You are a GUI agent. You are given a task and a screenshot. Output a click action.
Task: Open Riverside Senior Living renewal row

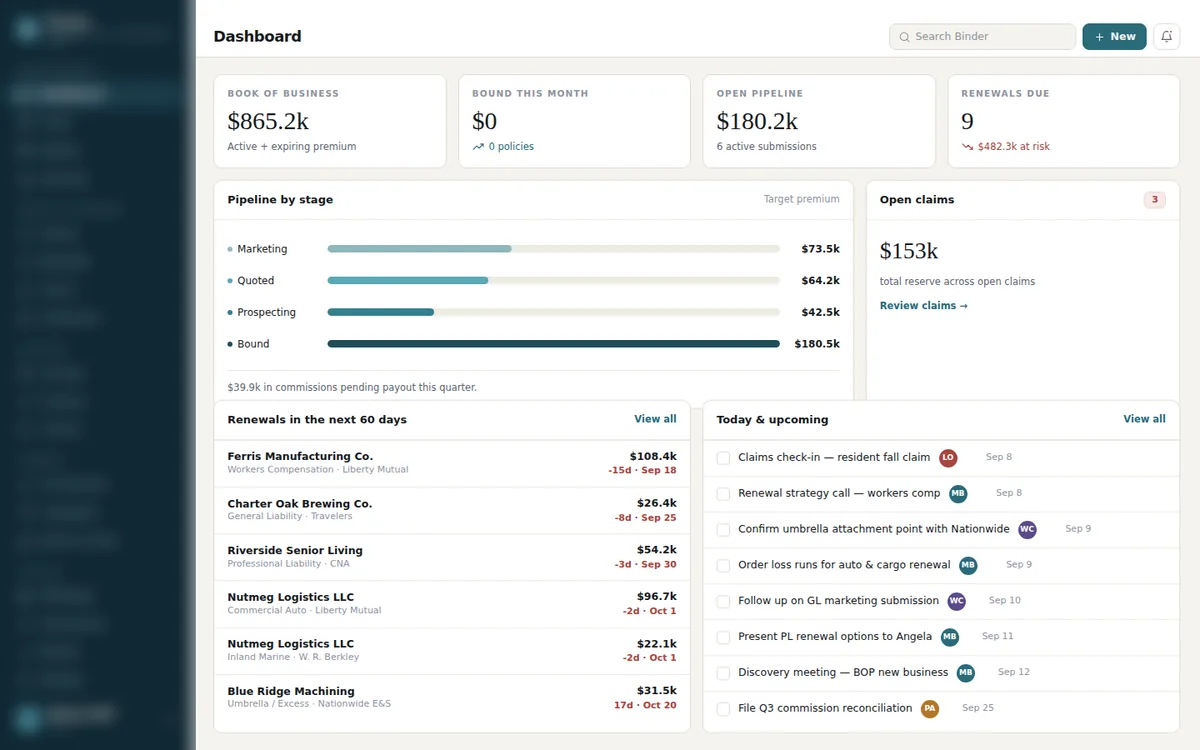[x=452, y=557]
